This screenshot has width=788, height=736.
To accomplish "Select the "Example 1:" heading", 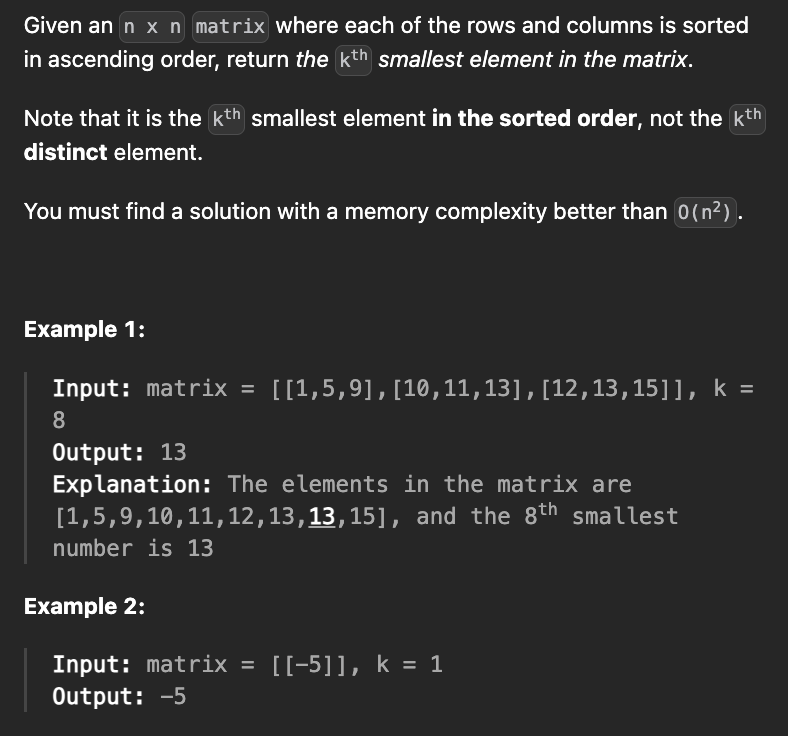I will click(x=84, y=329).
